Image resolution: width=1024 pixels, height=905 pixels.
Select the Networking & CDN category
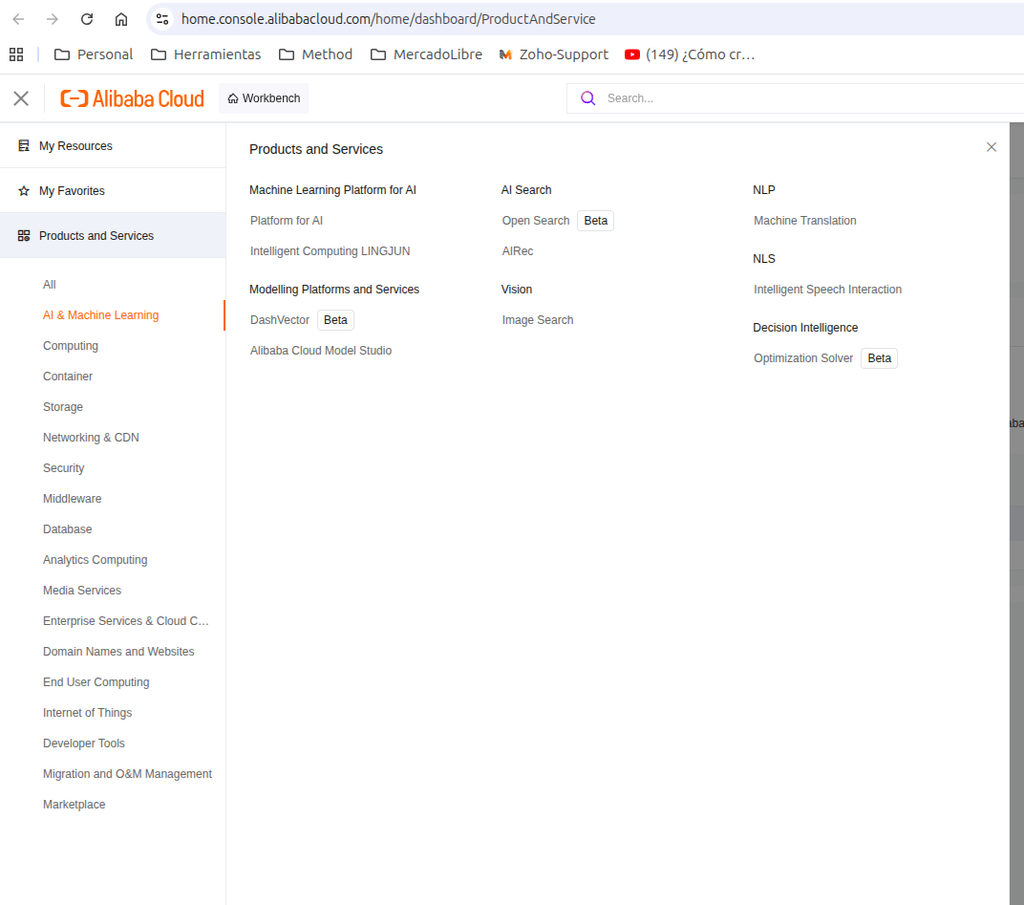[x=91, y=437]
